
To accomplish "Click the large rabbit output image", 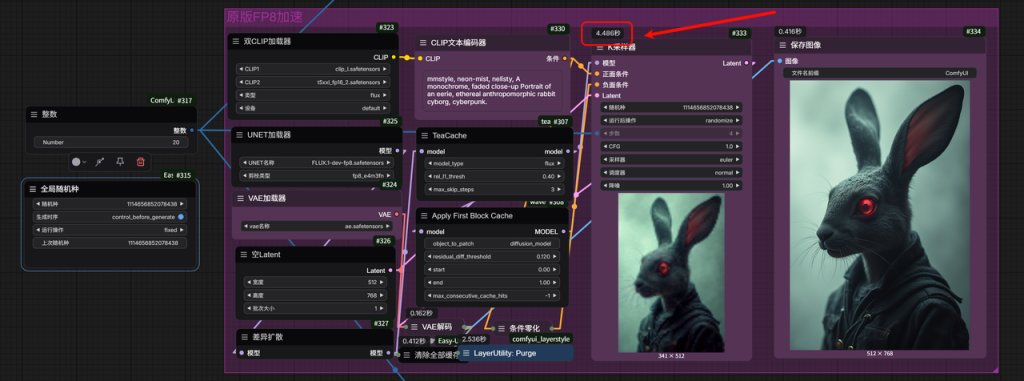I will tap(880, 215).
